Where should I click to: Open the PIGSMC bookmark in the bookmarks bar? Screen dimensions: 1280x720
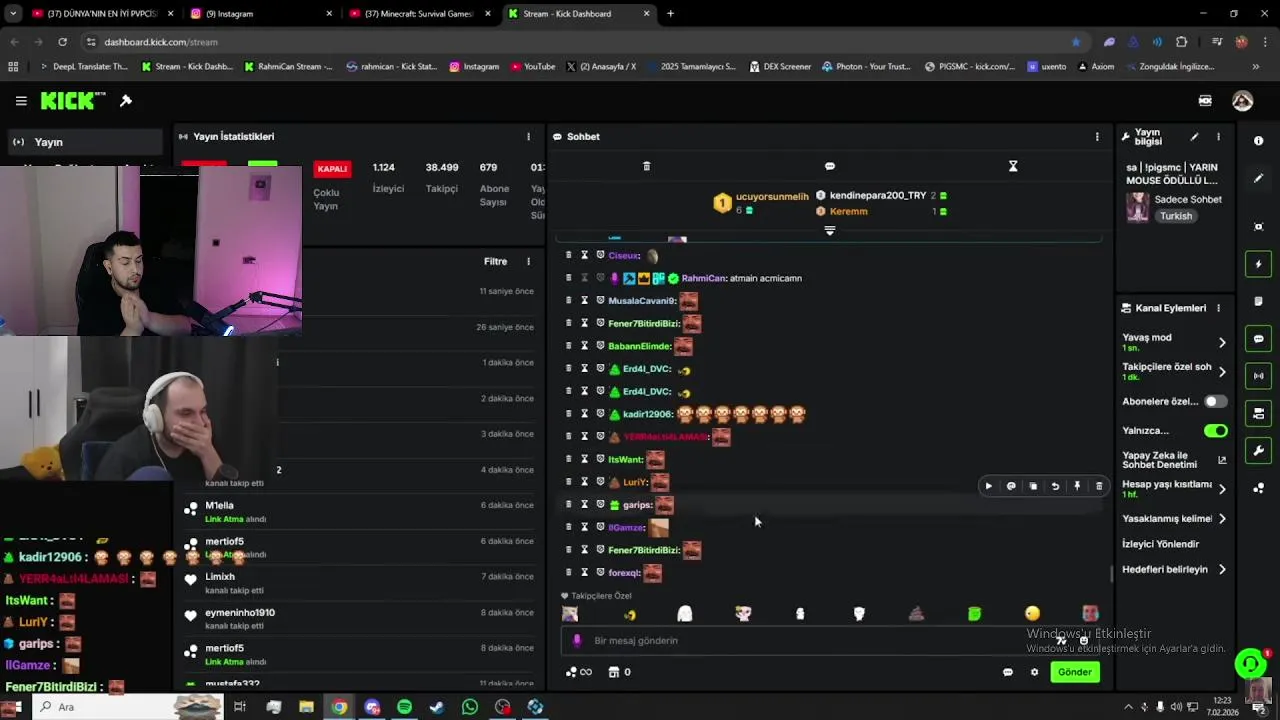969,67
